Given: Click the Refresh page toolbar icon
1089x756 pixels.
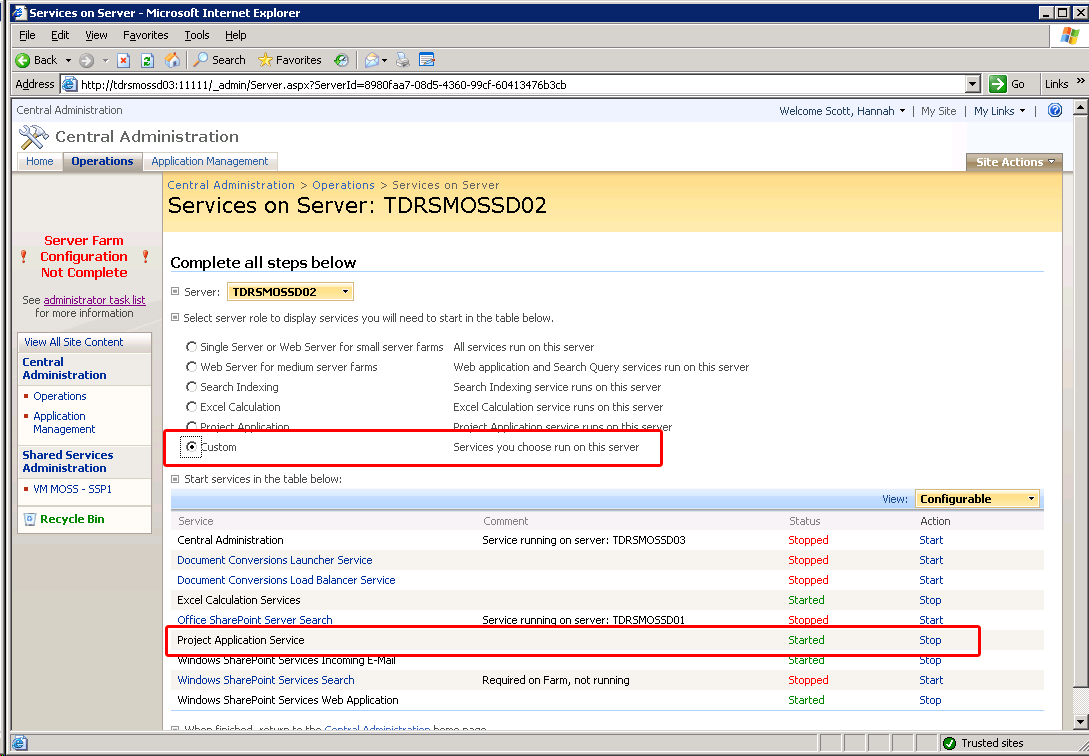Looking at the screenshot, I should (147, 60).
